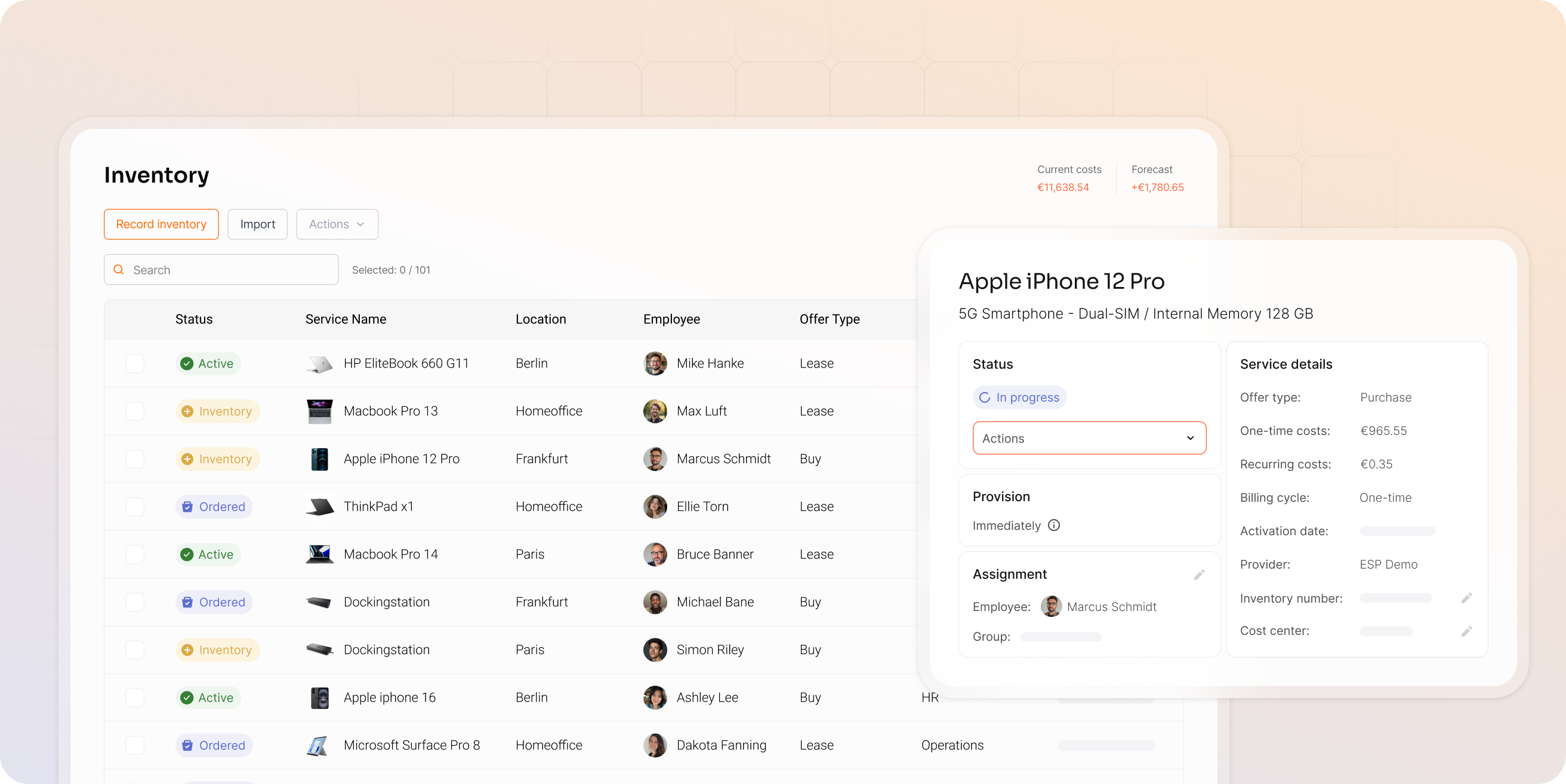Screen dimensions: 1566x784
Task: Sort by the Status column header
Action: (x=194, y=319)
